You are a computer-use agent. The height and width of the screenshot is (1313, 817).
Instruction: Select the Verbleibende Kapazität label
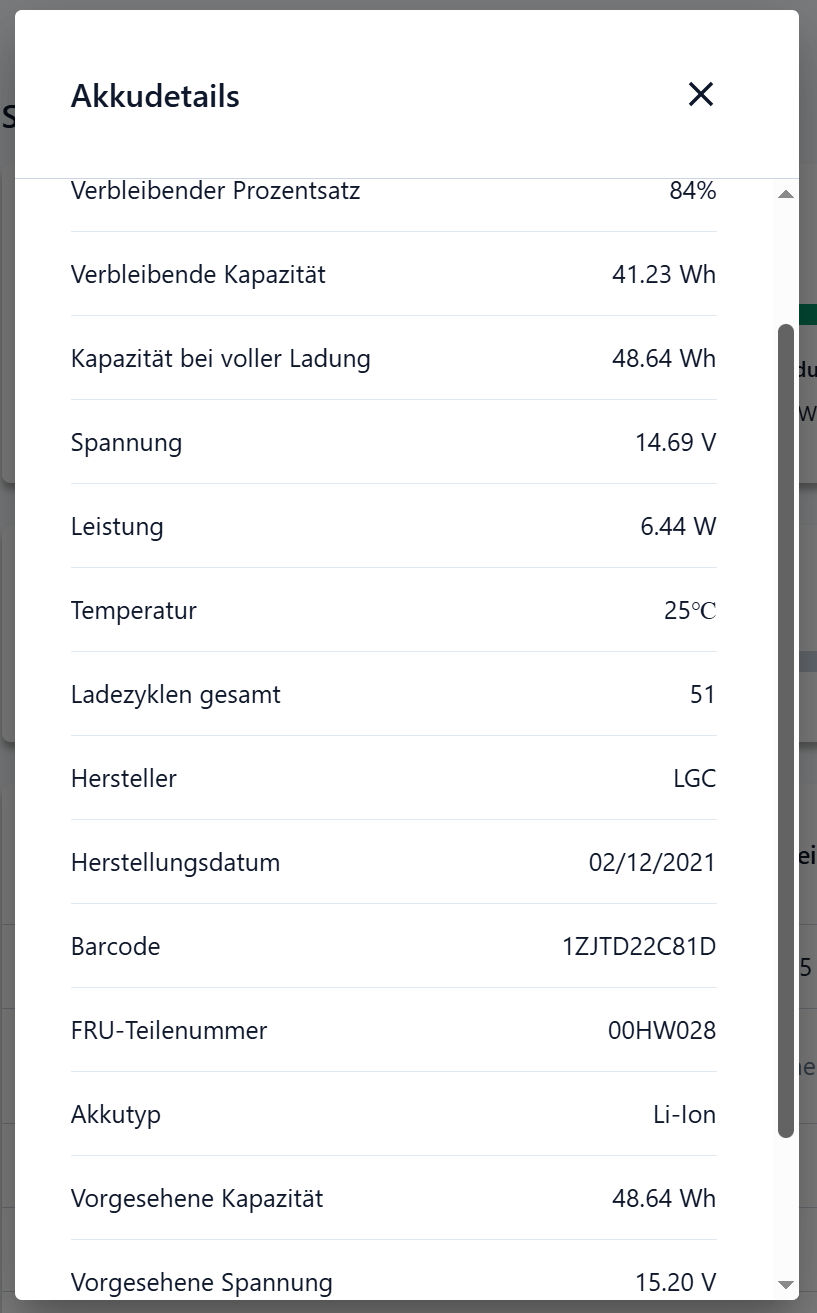(x=198, y=274)
